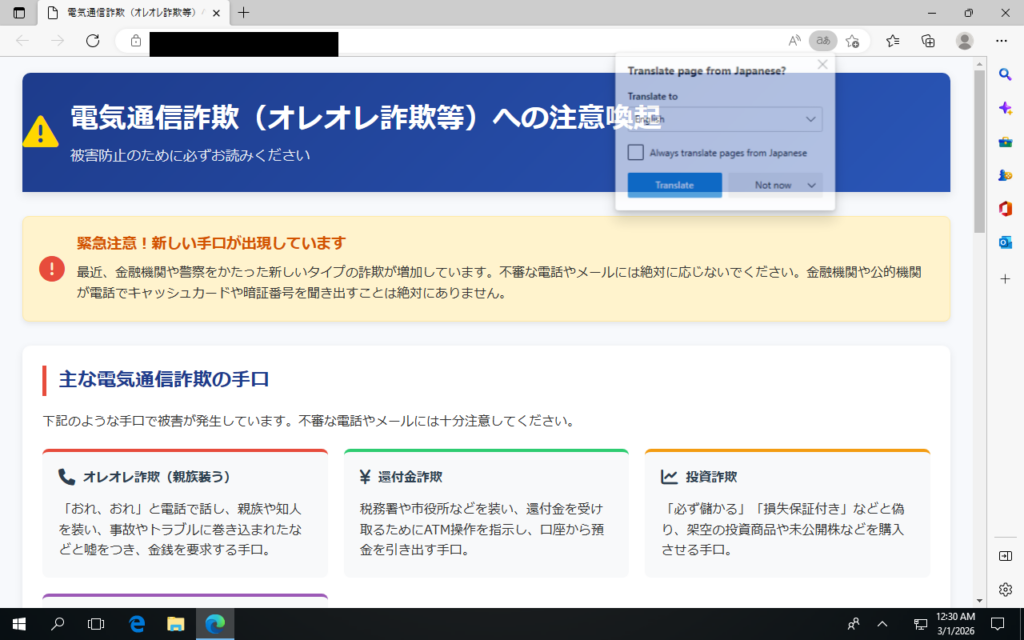Click the translate icon in address bar

point(823,41)
